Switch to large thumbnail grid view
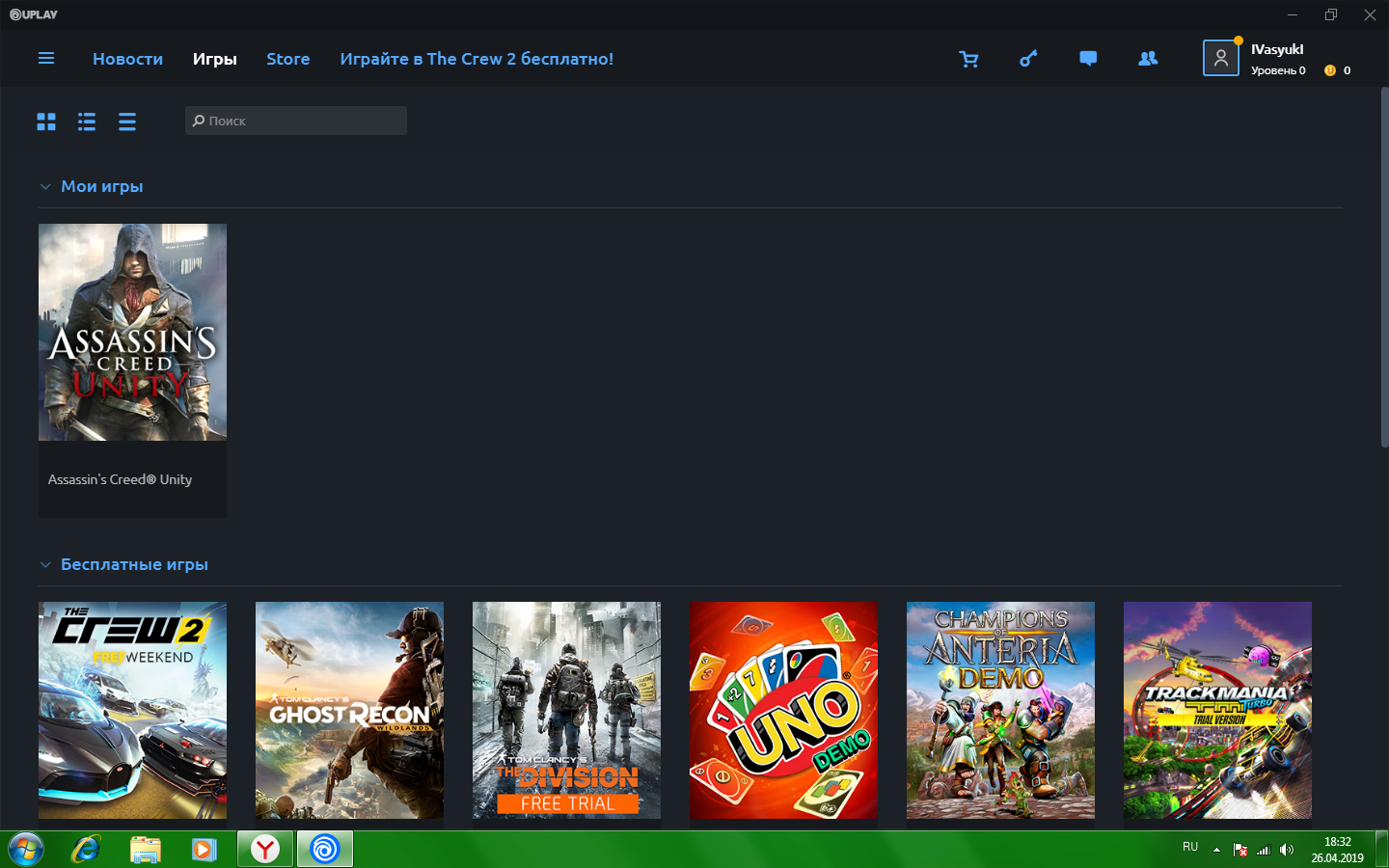The image size is (1389, 868). pyautogui.click(x=46, y=122)
